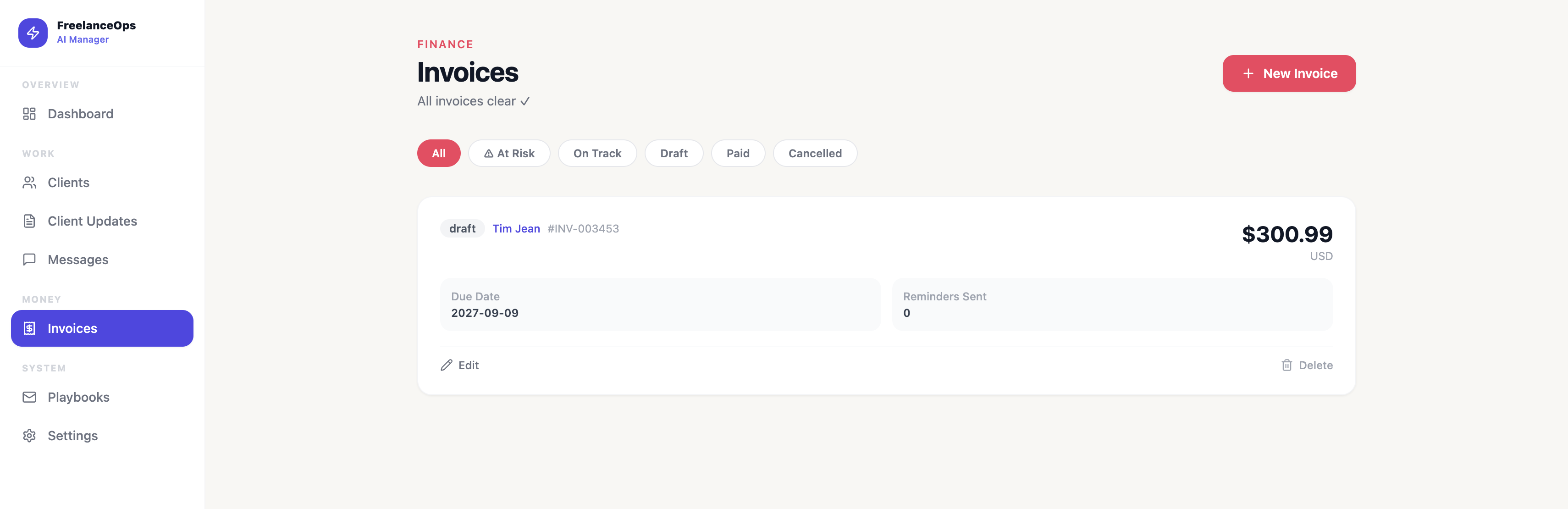Select the All invoices filter pill

coord(438,154)
